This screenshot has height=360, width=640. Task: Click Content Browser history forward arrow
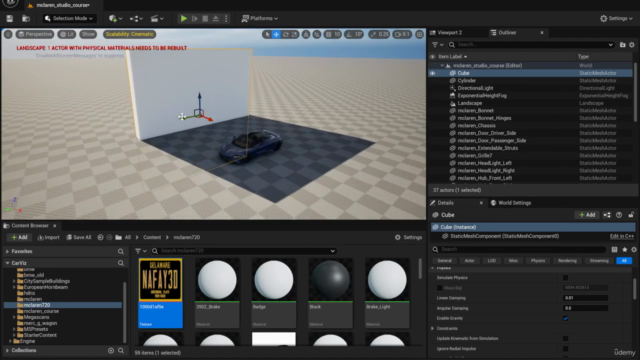(109, 237)
